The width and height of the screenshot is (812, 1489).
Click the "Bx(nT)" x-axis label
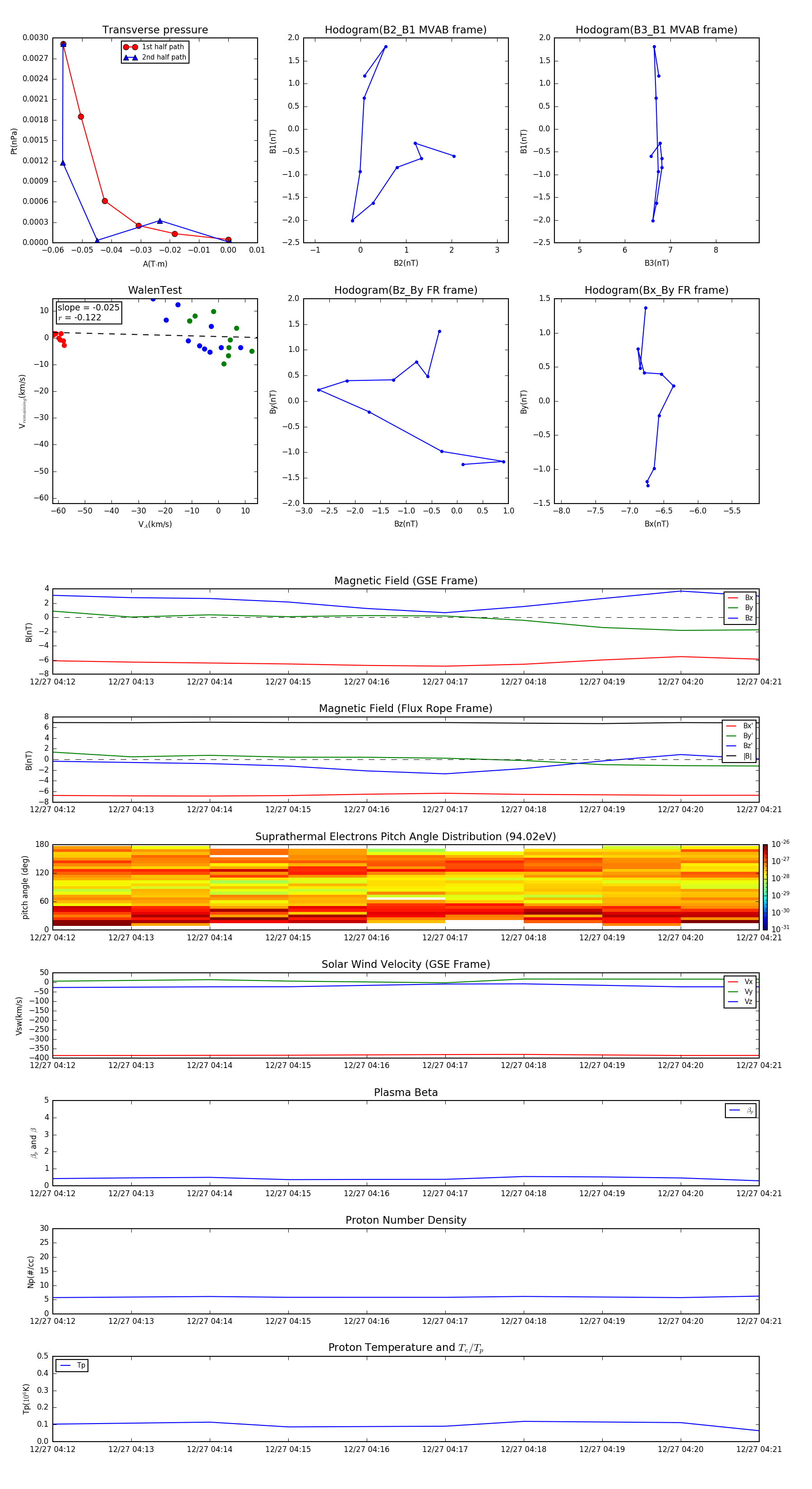(656, 524)
